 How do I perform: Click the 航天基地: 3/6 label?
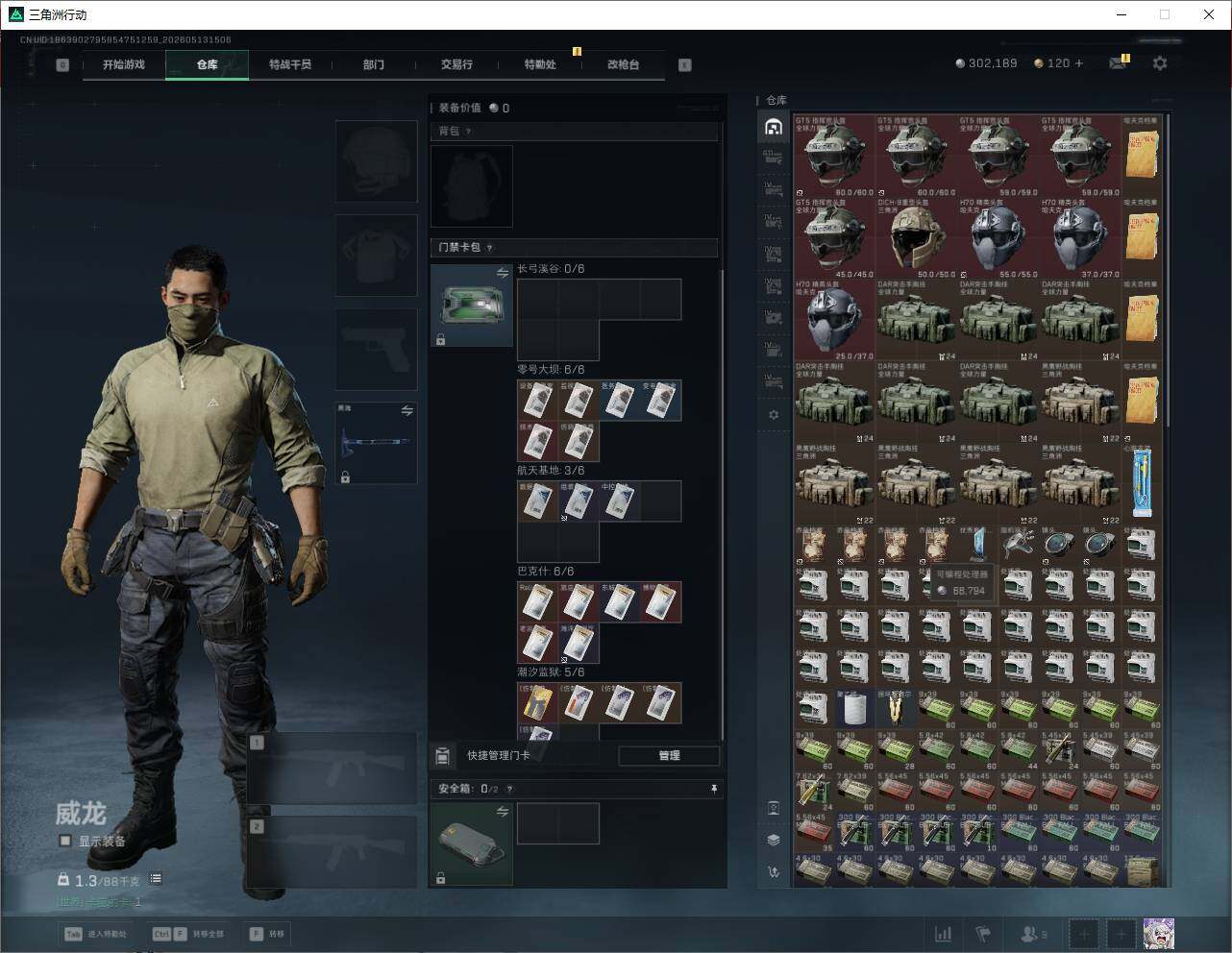(x=551, y=471)
